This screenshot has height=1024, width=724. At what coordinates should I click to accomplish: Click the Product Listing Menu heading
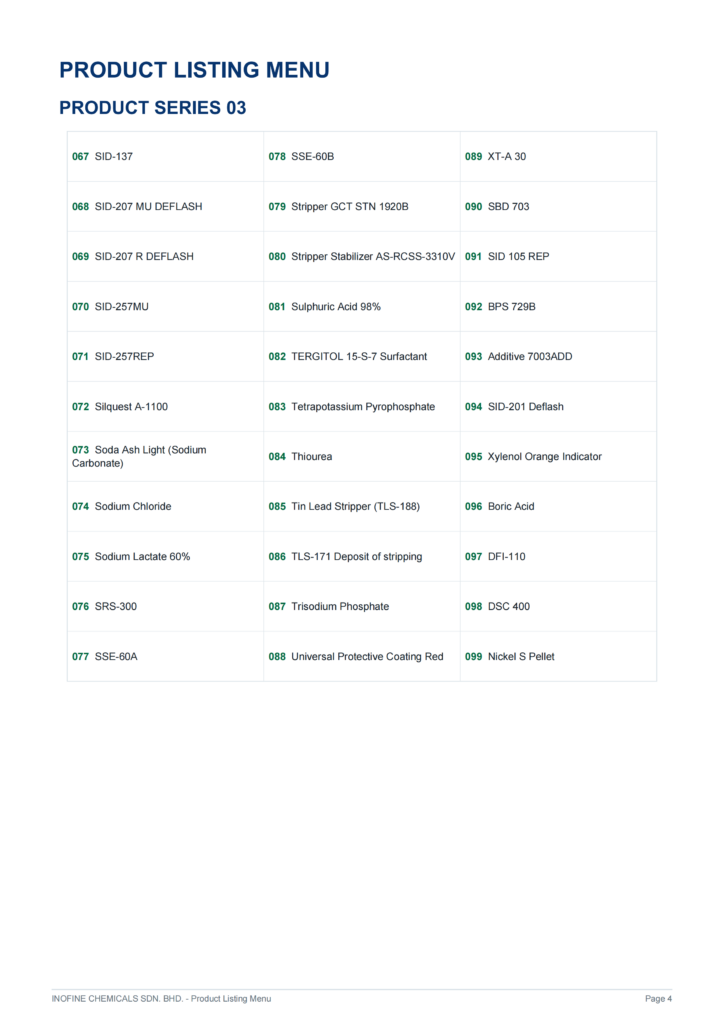[x=195, y=70]
